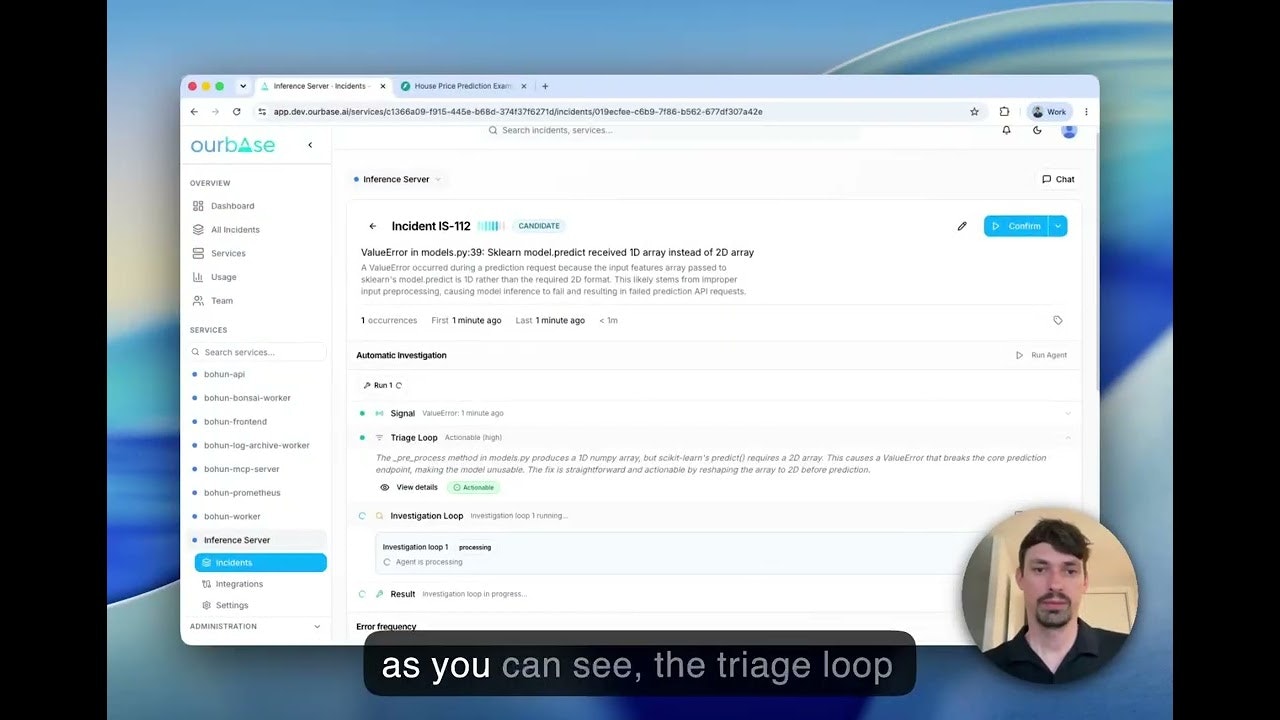Toggle dark mode moon icon
1280x720 pixels.
(1037, 130)
